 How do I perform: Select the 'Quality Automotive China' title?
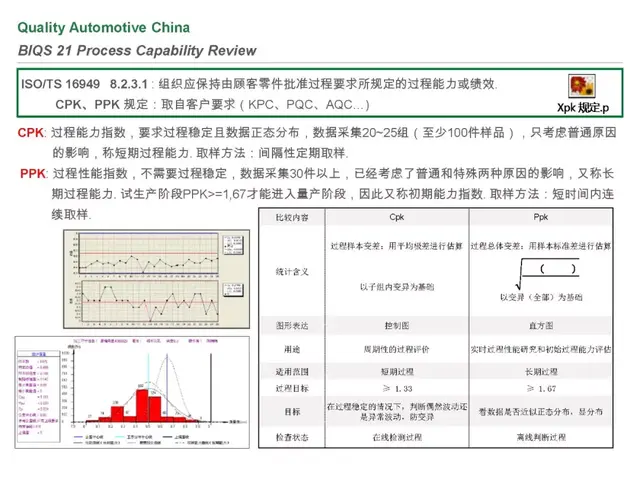coord(104,28)
